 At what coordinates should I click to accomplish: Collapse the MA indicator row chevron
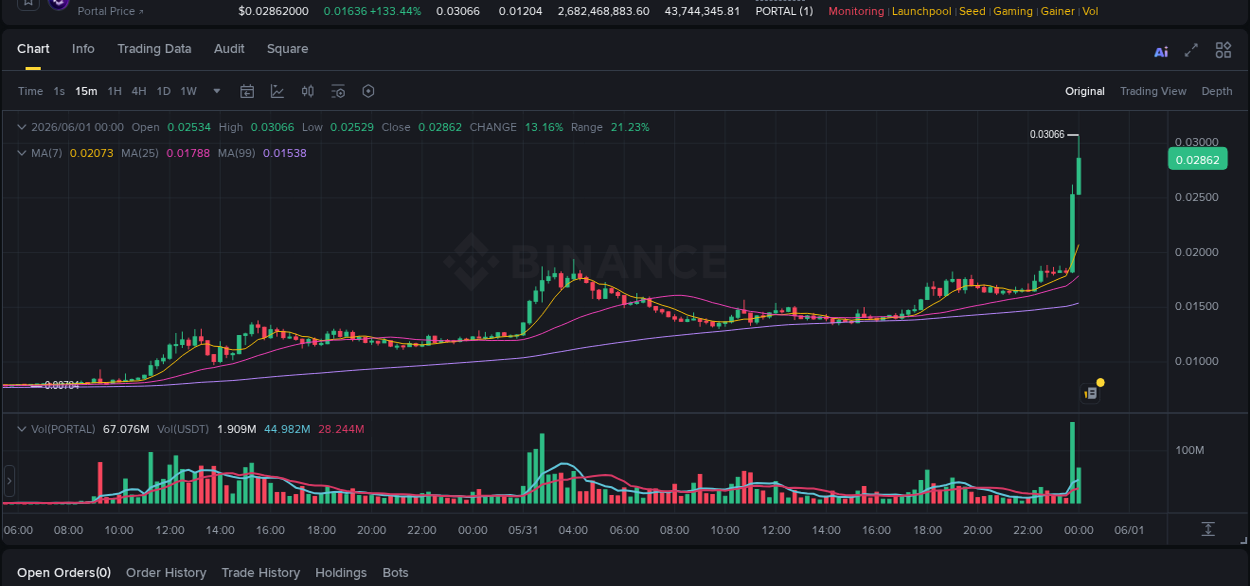point(22,153)
